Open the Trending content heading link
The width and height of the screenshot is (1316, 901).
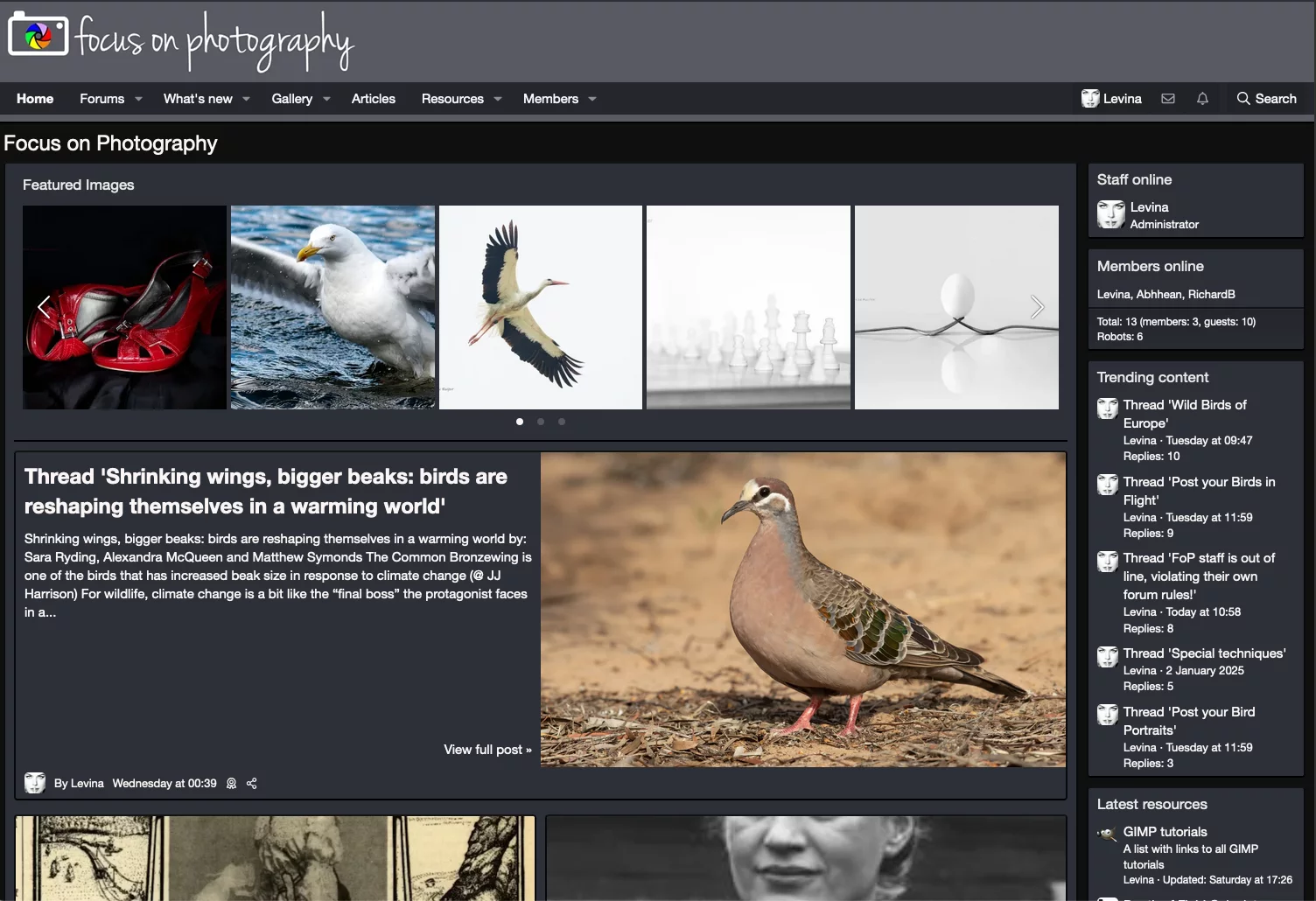click(x=1152, y=377)
